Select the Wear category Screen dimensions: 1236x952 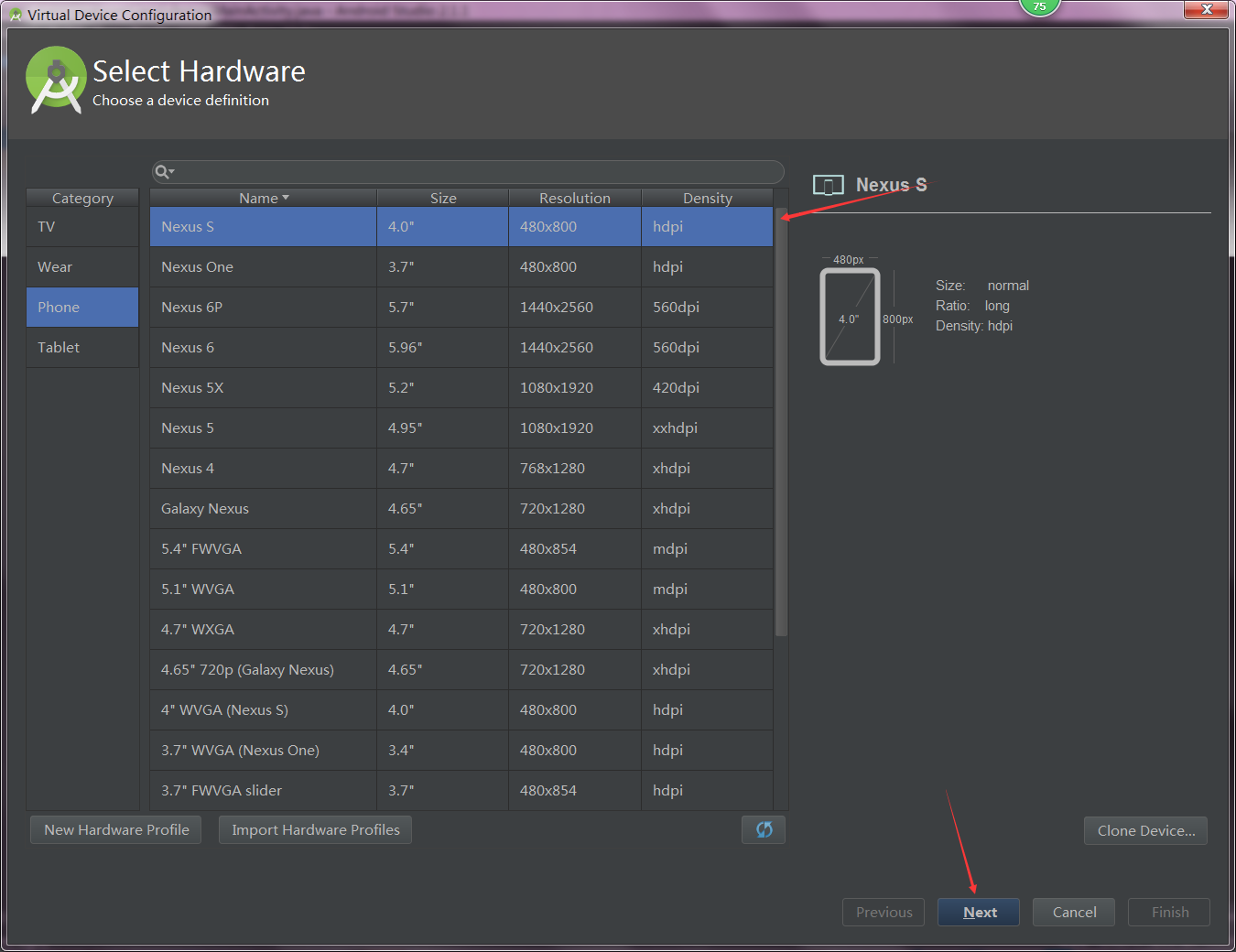coord(82,267)
